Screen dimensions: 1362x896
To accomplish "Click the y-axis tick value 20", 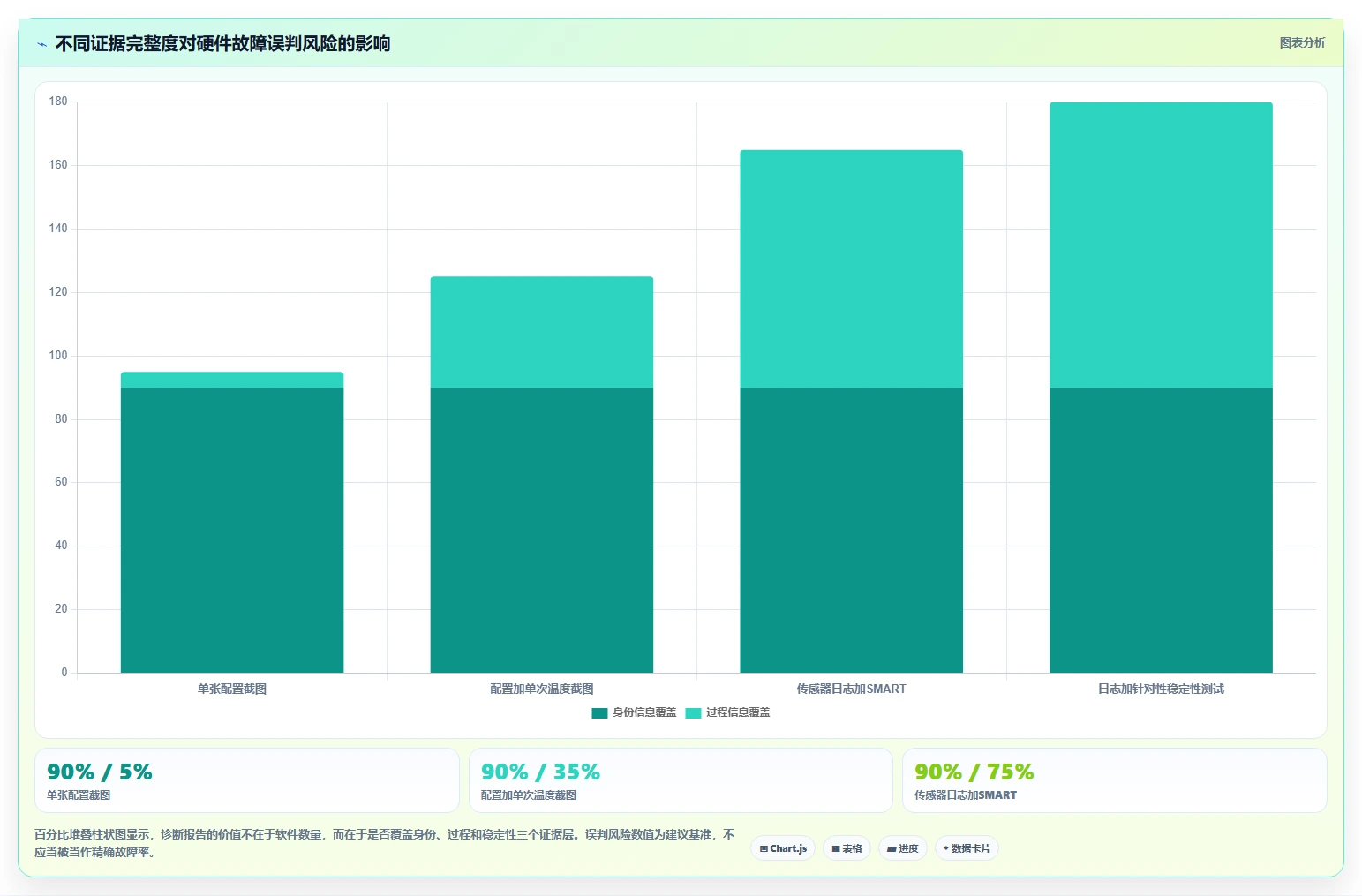I will [x=61, y=609].
